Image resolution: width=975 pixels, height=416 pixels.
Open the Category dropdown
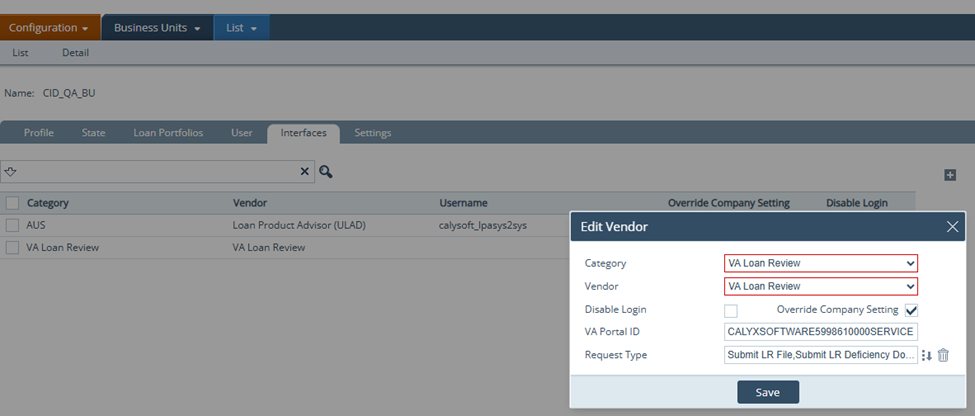(820, 263)
